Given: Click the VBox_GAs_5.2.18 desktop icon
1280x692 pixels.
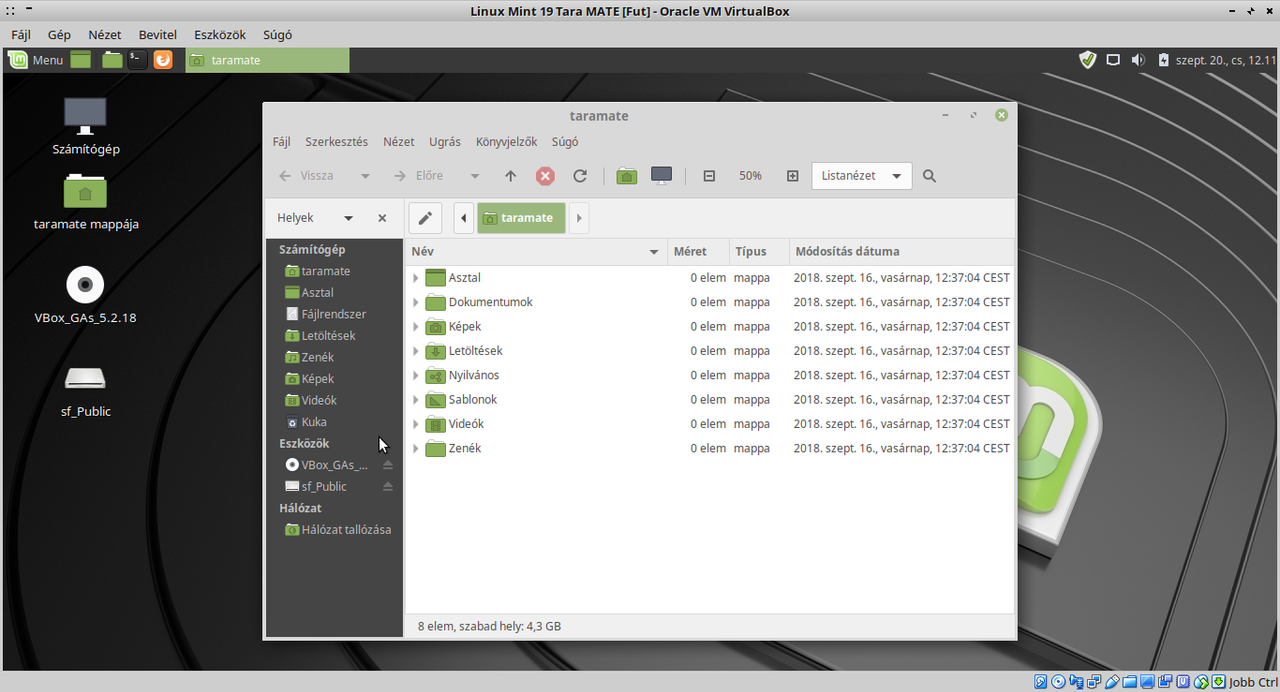Looking at the screenshot, I should (x=85, y=297).
